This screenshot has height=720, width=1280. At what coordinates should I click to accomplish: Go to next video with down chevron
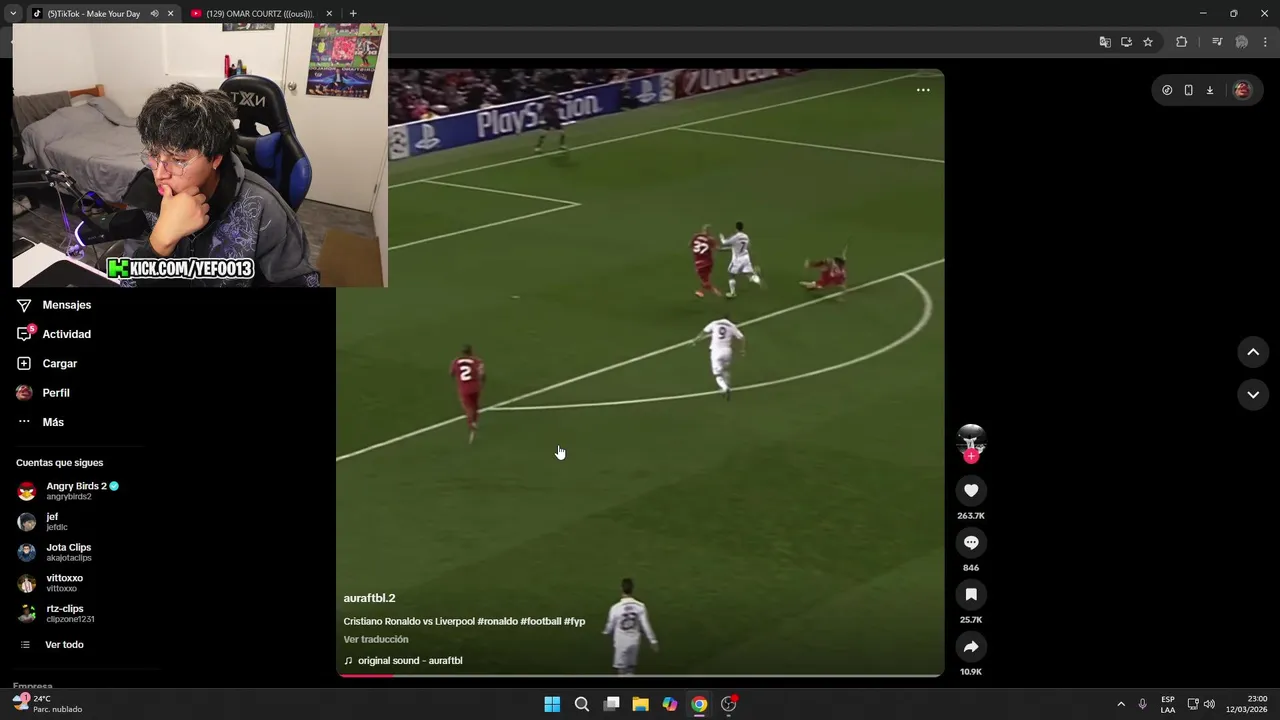pos(1253,395)
